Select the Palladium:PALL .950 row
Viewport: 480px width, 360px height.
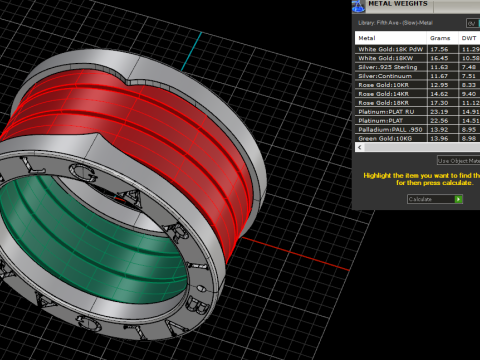pyautogui.click(x=417, y=130)
